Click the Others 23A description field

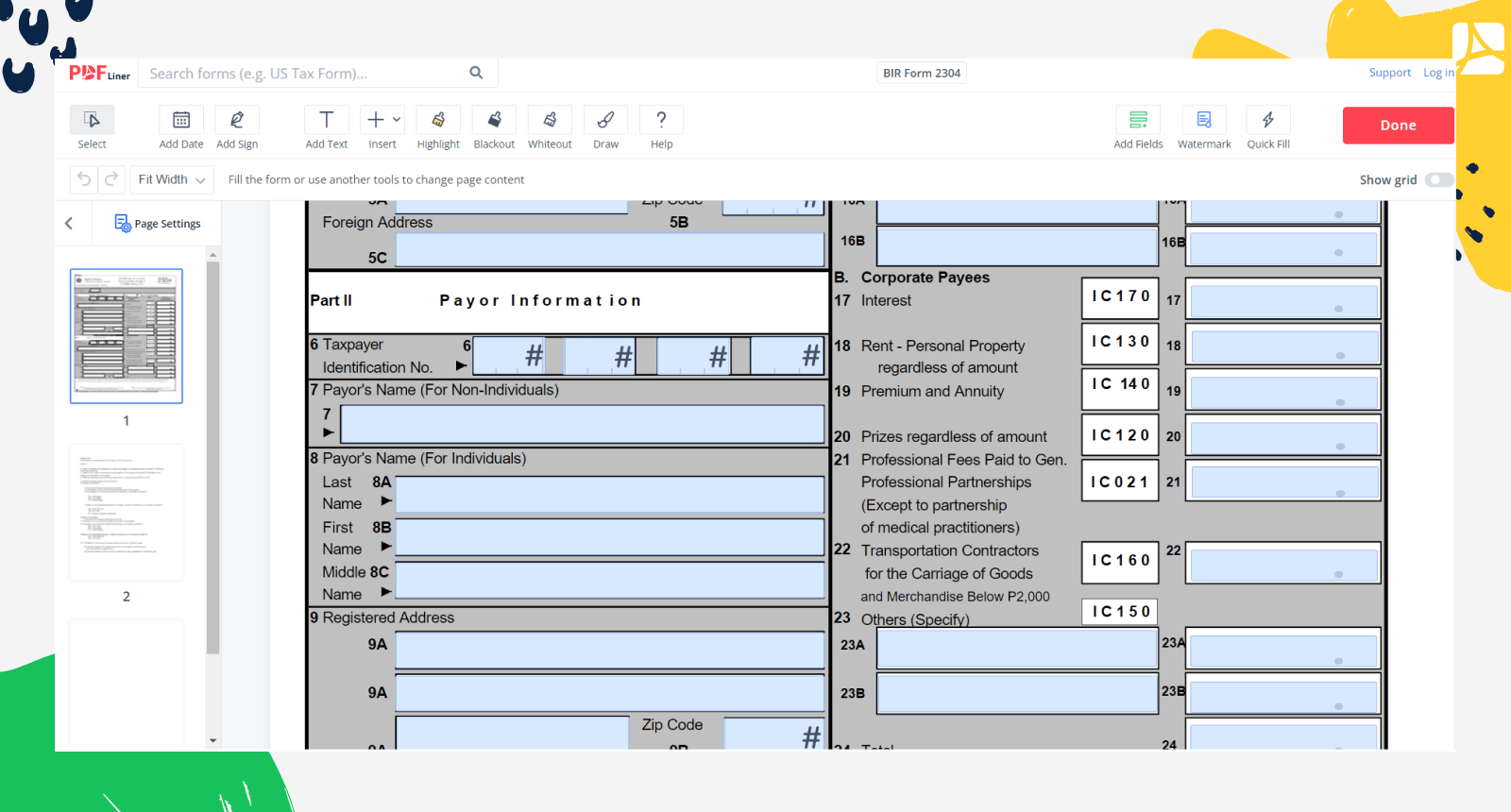1017,648
